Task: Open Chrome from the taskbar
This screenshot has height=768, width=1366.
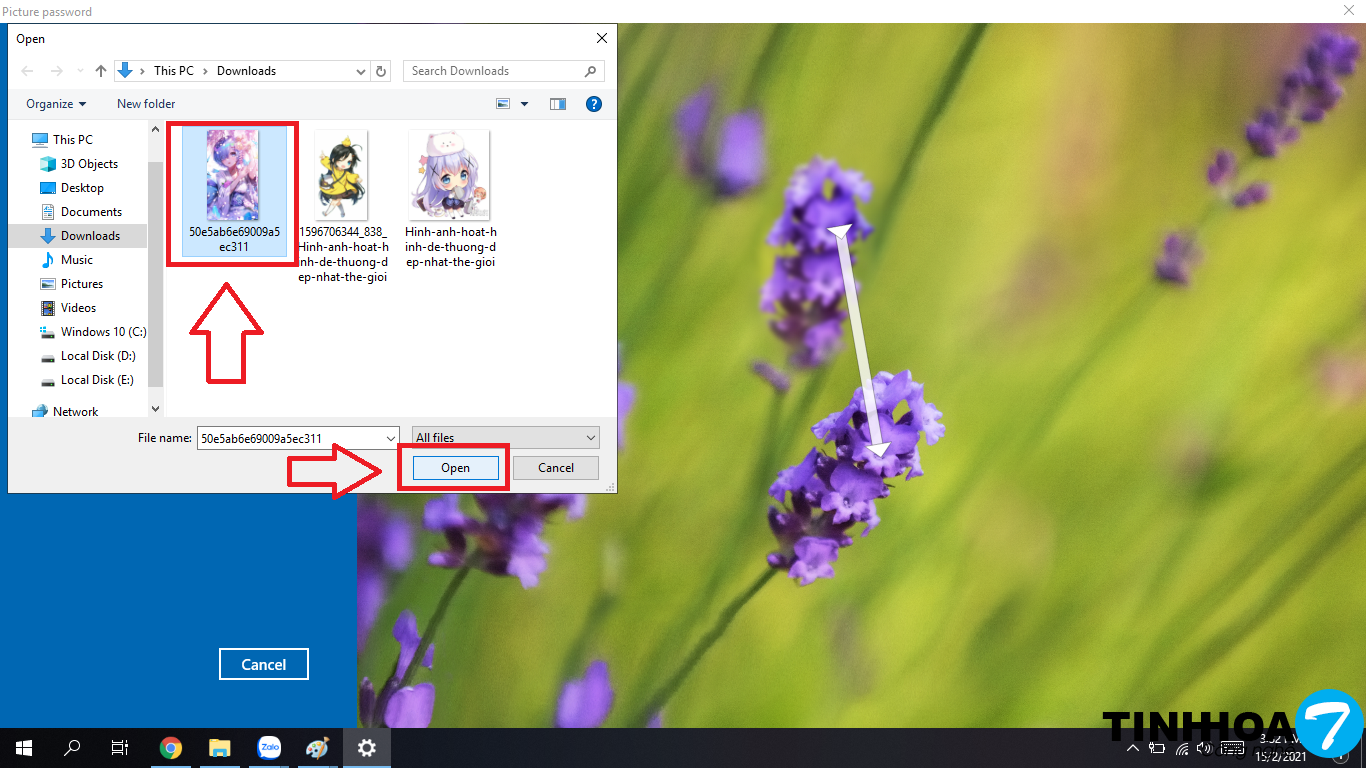Action: 171,748
